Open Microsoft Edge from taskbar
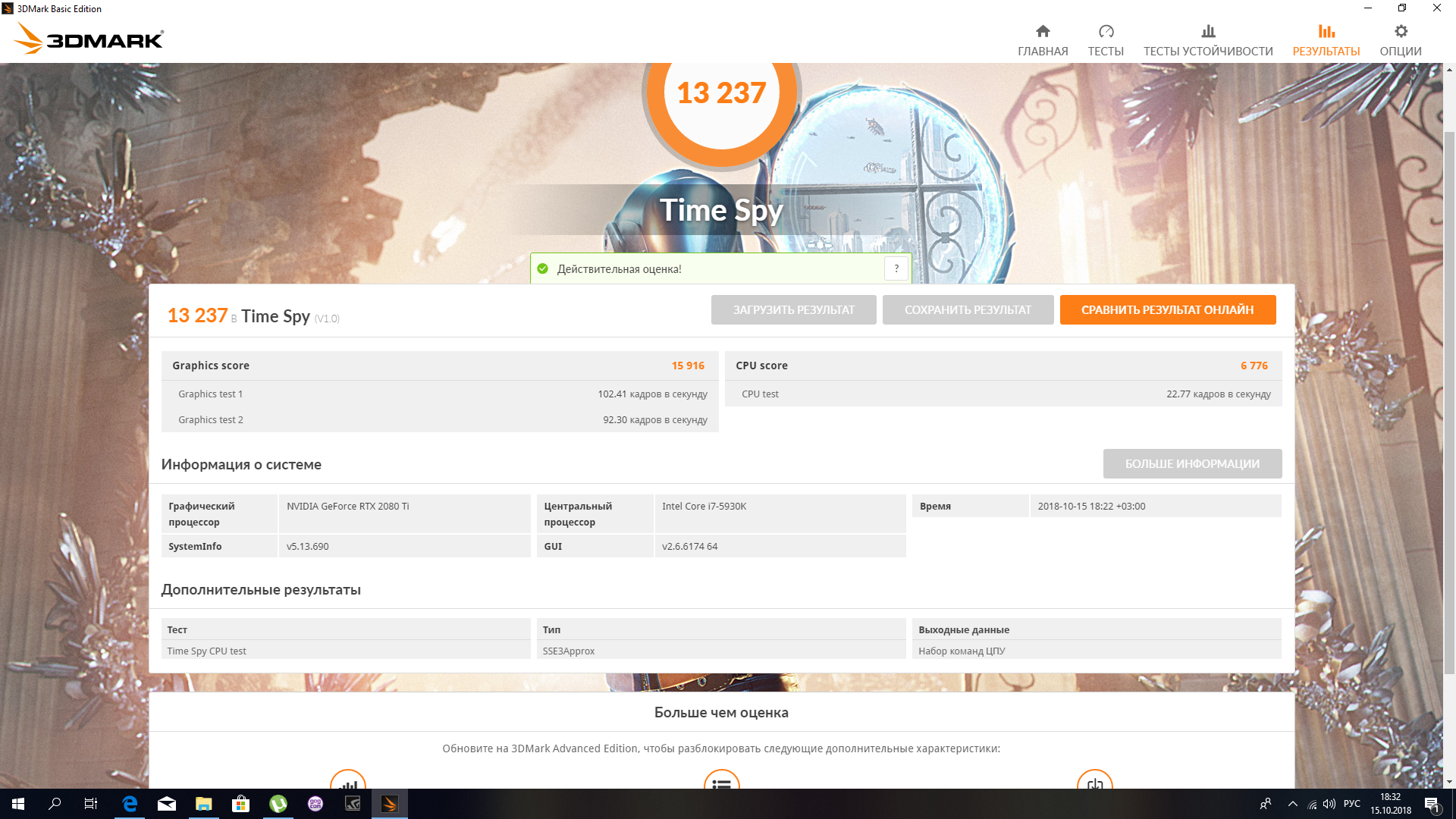This screenshot has width=1456, height=819. pos(130,804)
